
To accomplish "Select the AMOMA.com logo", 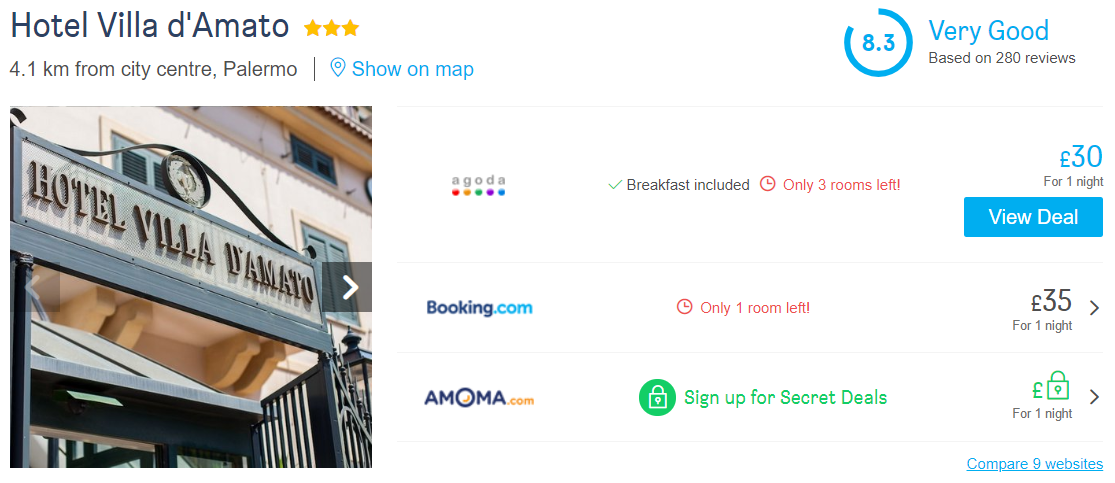I will coord(479,397).
